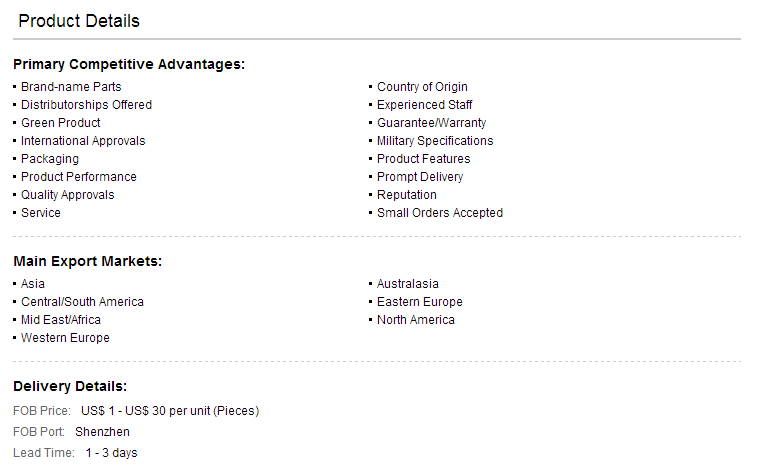This screenshot has height=470, width=769.
Task: Select Shenzhen FOB Port value
Action: pos(102,432)
